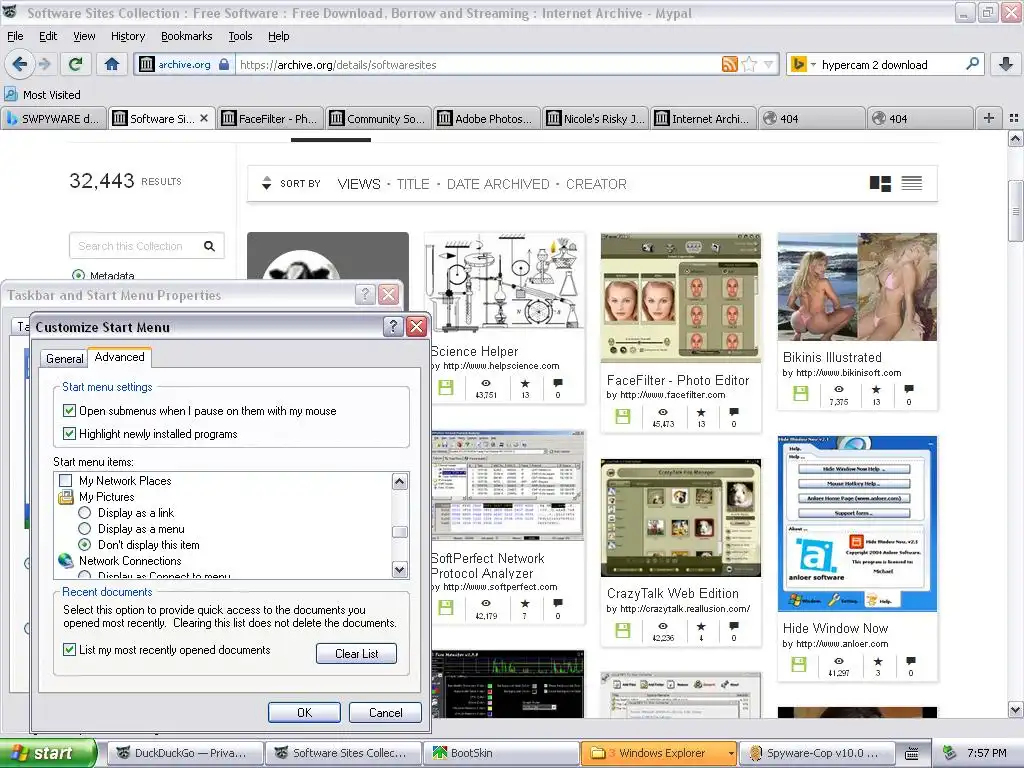Click the views eye icon under CrazyTalk
1024x768 pixels.
pyautogui.click(x=663, y=626)
